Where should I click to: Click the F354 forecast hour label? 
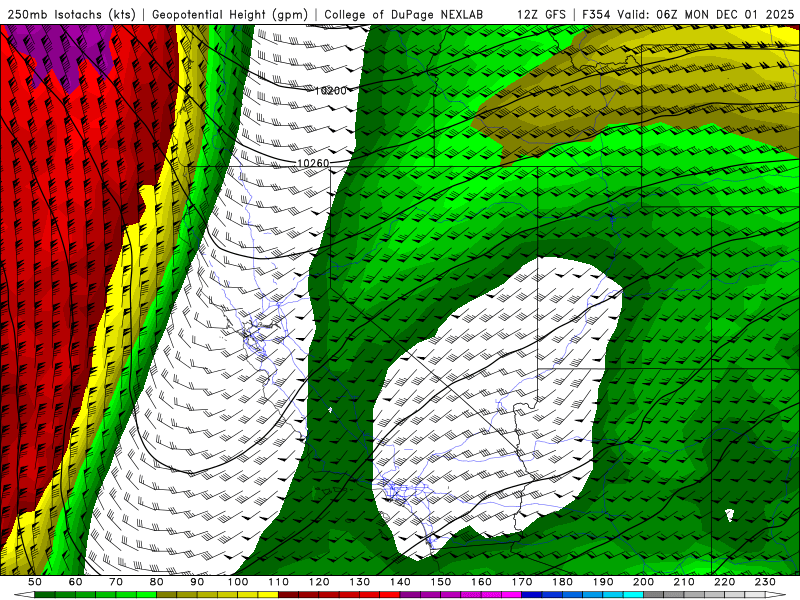pos(597,14)
